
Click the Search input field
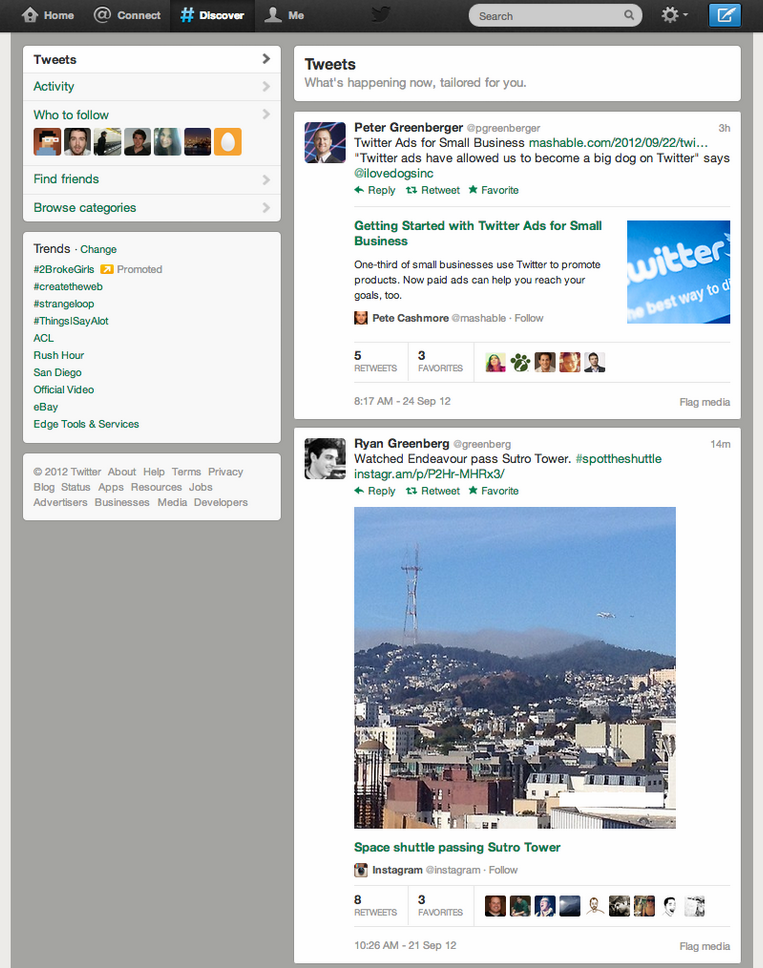pos(556,15)
